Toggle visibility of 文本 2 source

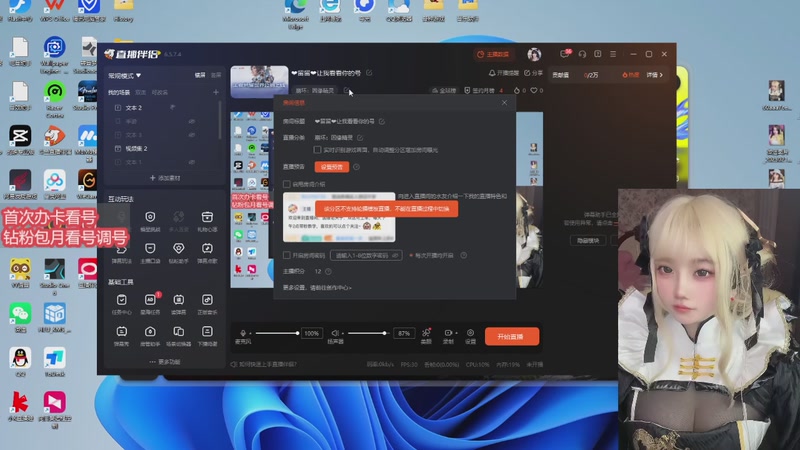pyautogui.click(x=172, y=108)
